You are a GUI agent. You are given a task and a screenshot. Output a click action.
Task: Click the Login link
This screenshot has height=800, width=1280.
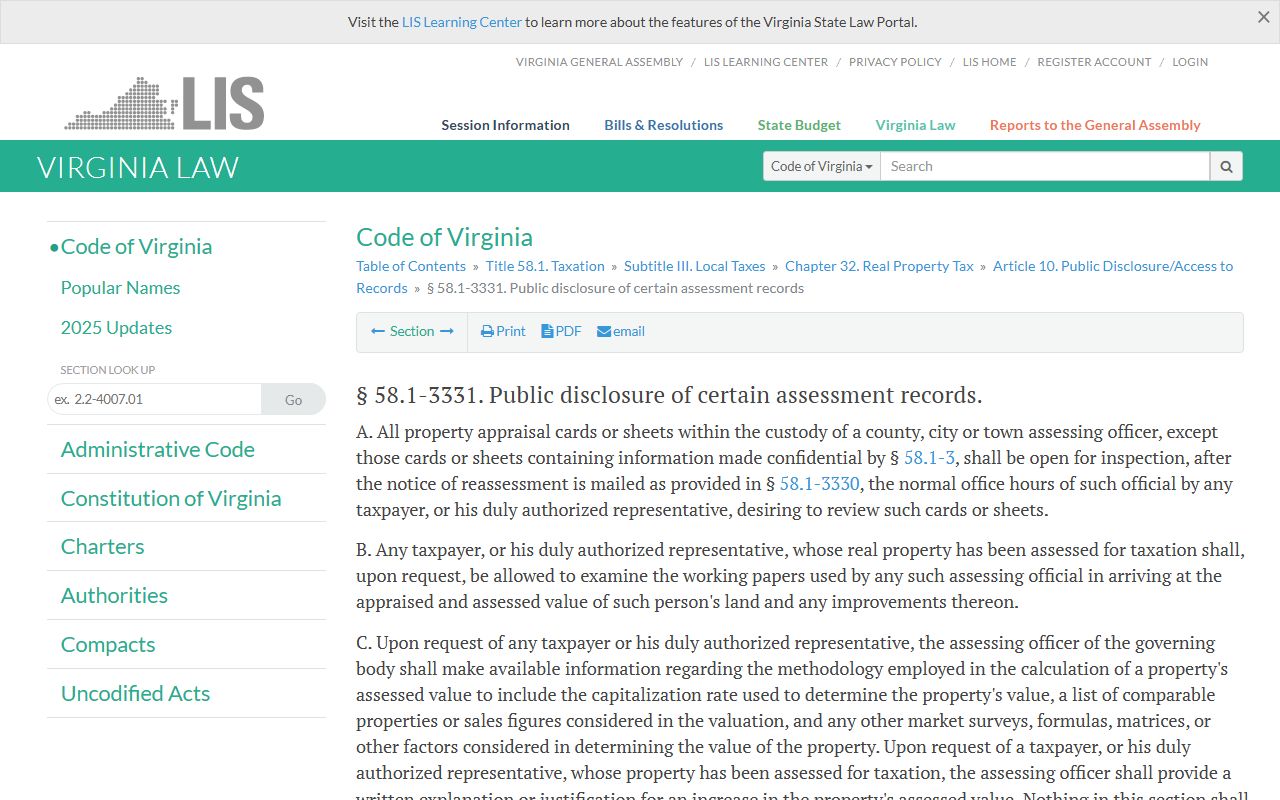(x=1189, y=62)
